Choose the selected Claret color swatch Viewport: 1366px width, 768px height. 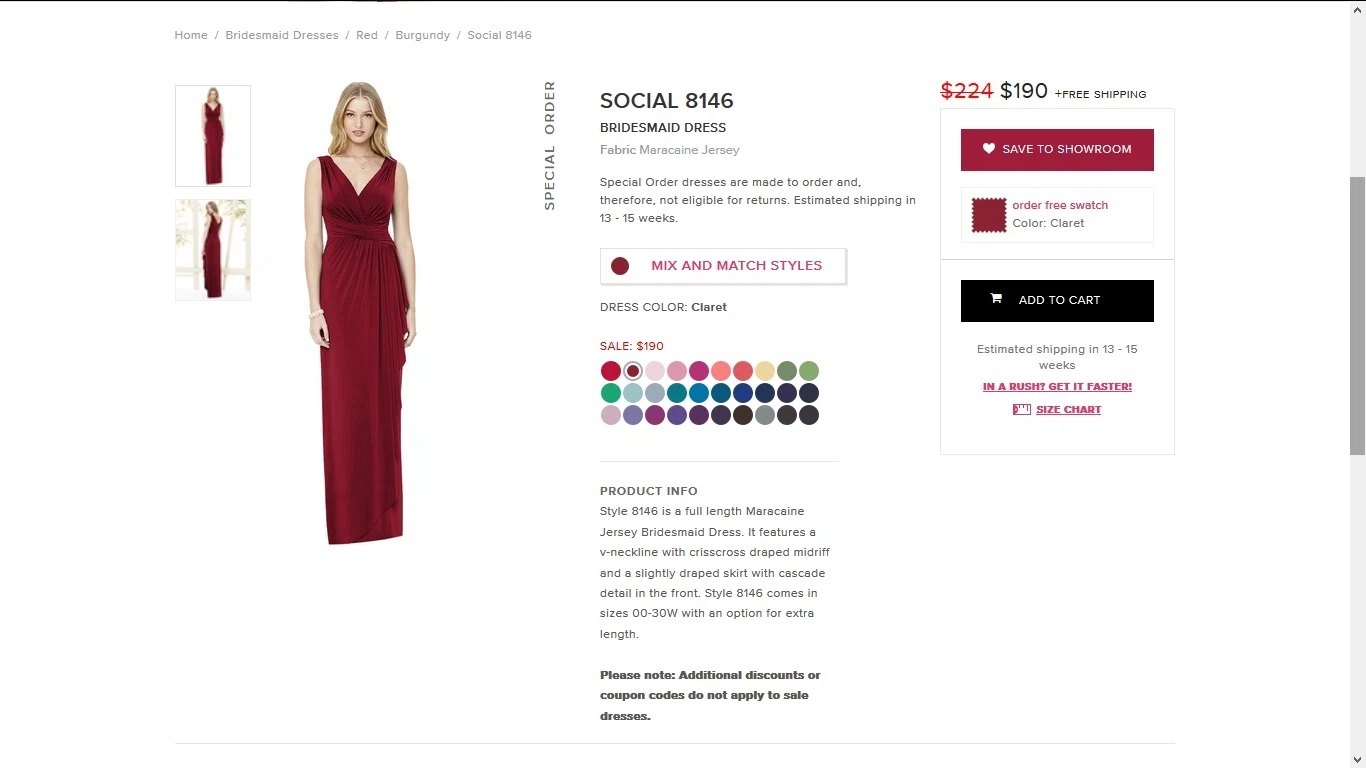(633, 371)
